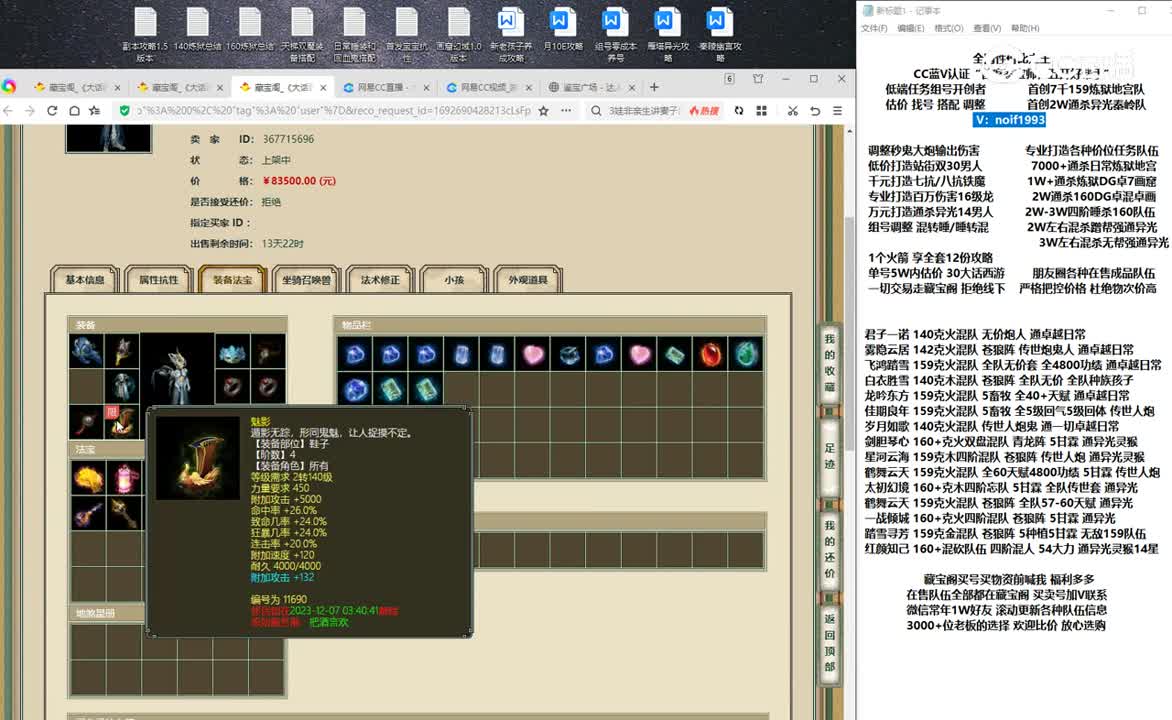Click 返回顶部 sidebar button

(830, 643)
